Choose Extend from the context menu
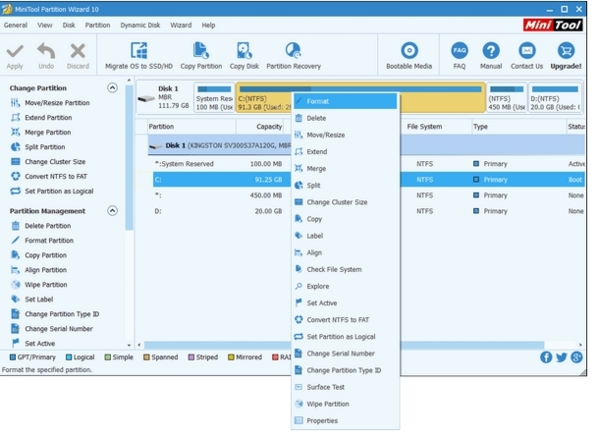Viewport: 599px width, 438px height. [345, 152]
